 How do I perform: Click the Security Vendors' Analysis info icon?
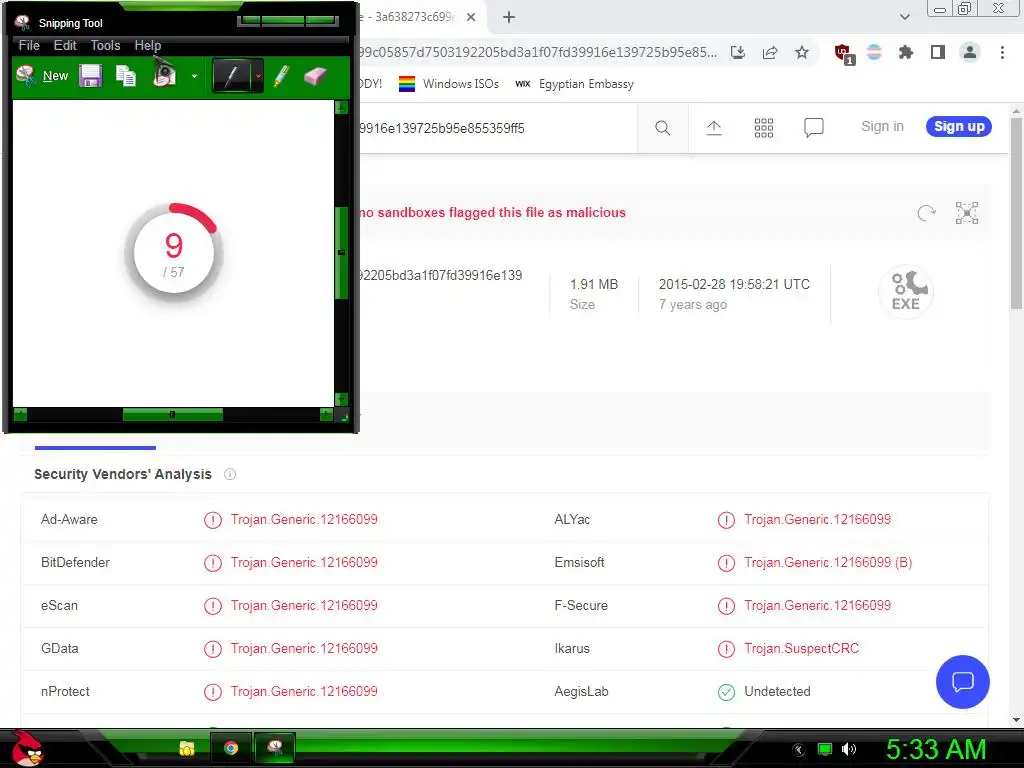pos(230,474)
